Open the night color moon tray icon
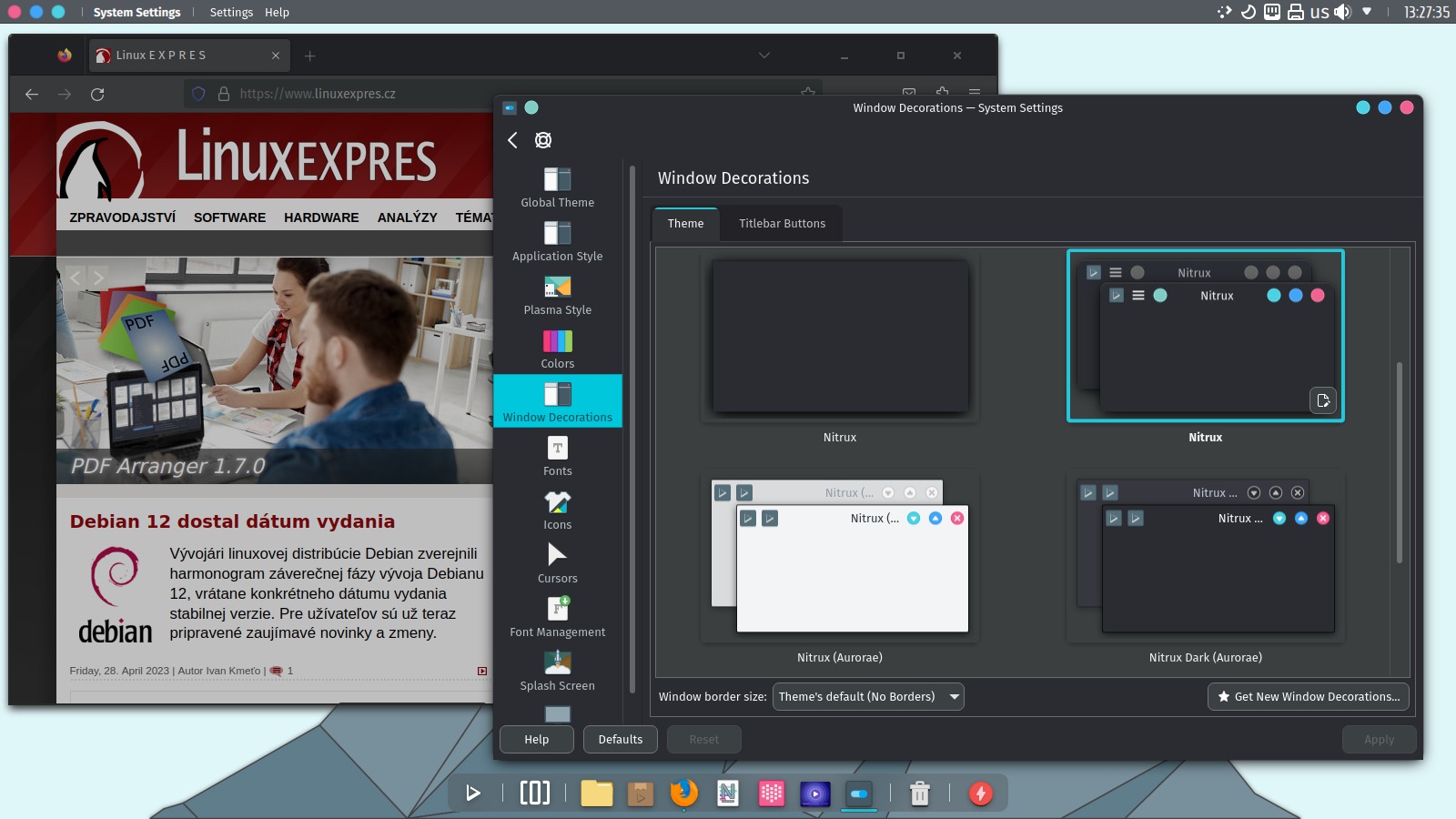 click(x=1249, y=12)
